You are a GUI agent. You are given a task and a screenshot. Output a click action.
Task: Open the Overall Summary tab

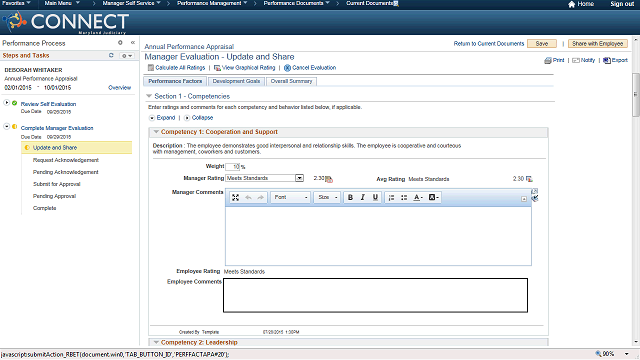291,81
